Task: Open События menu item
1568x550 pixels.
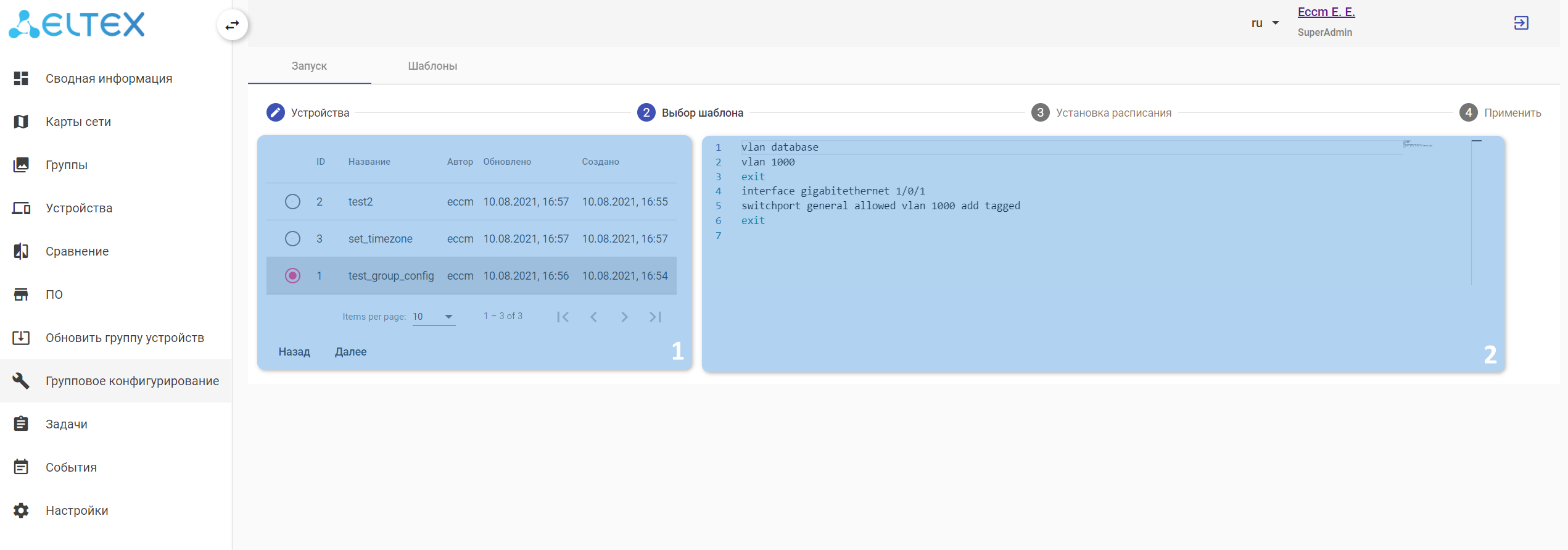Action: pyautogui.click(x=116, y=467)
